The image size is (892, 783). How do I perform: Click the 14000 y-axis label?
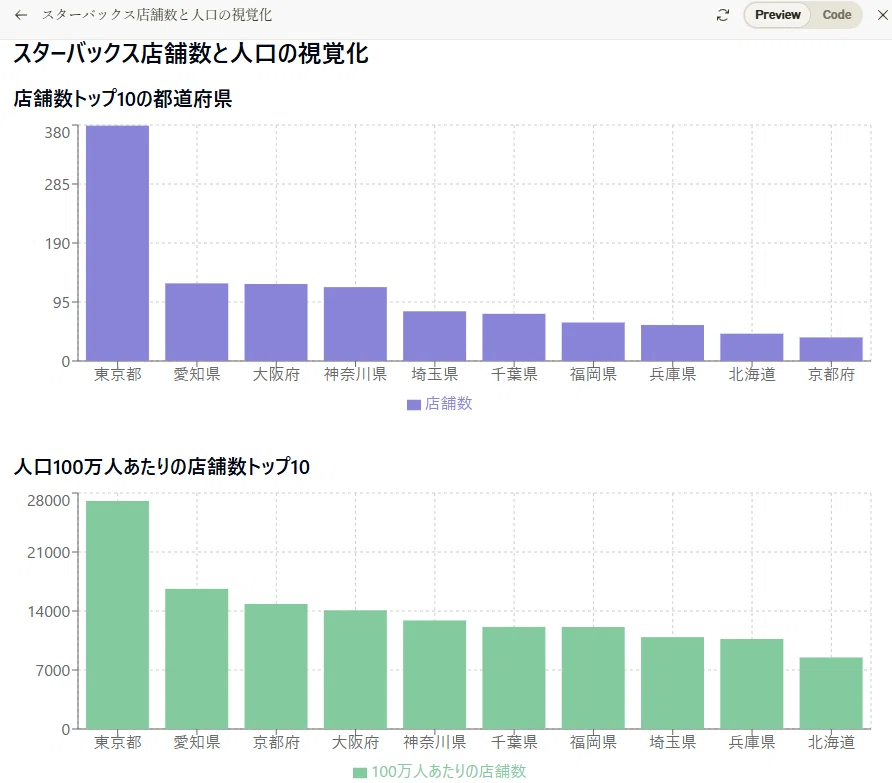[x=48, y=612]
